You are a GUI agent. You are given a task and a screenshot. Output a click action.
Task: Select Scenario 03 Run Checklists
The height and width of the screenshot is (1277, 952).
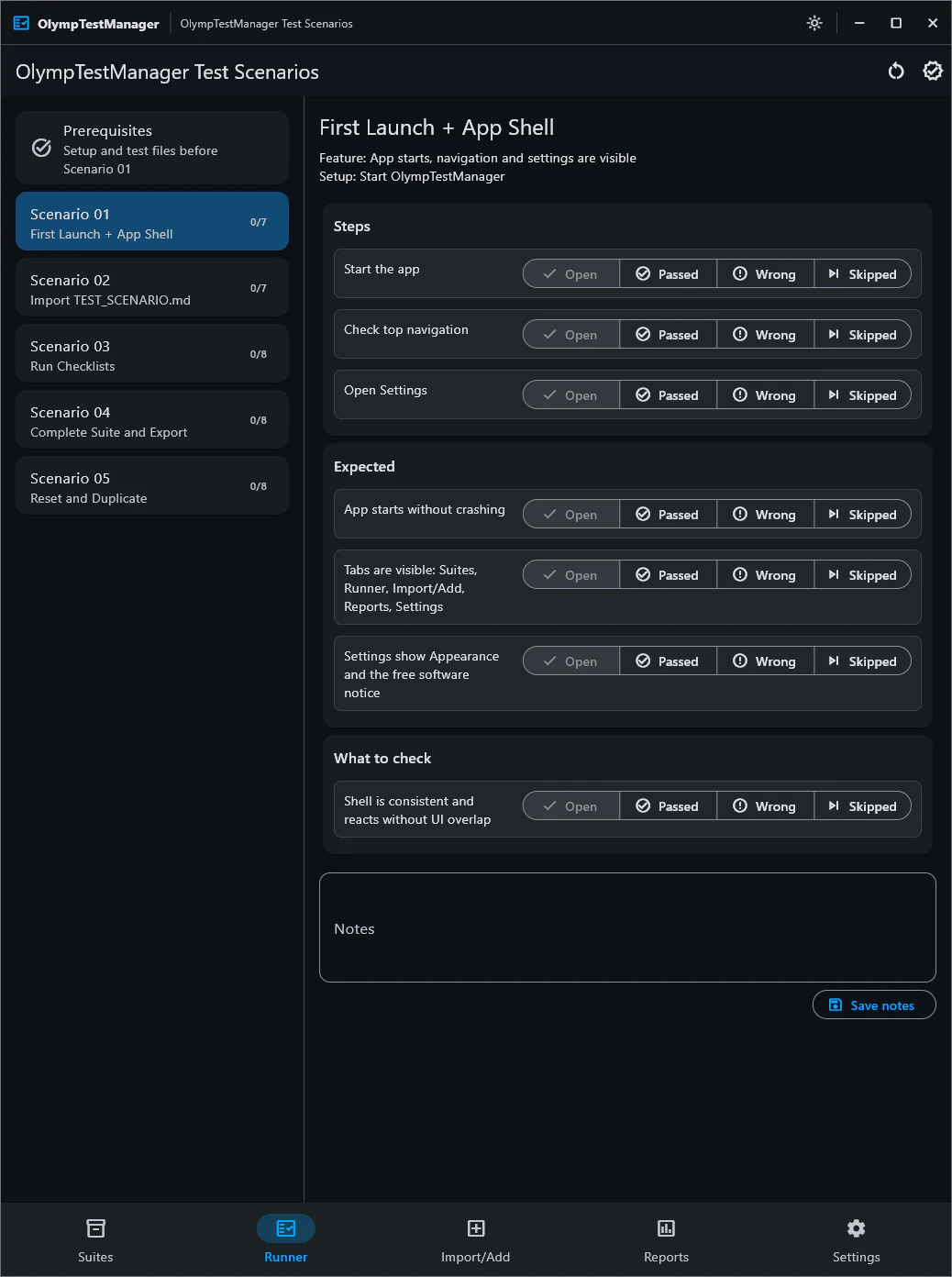[x=152, y=353]
